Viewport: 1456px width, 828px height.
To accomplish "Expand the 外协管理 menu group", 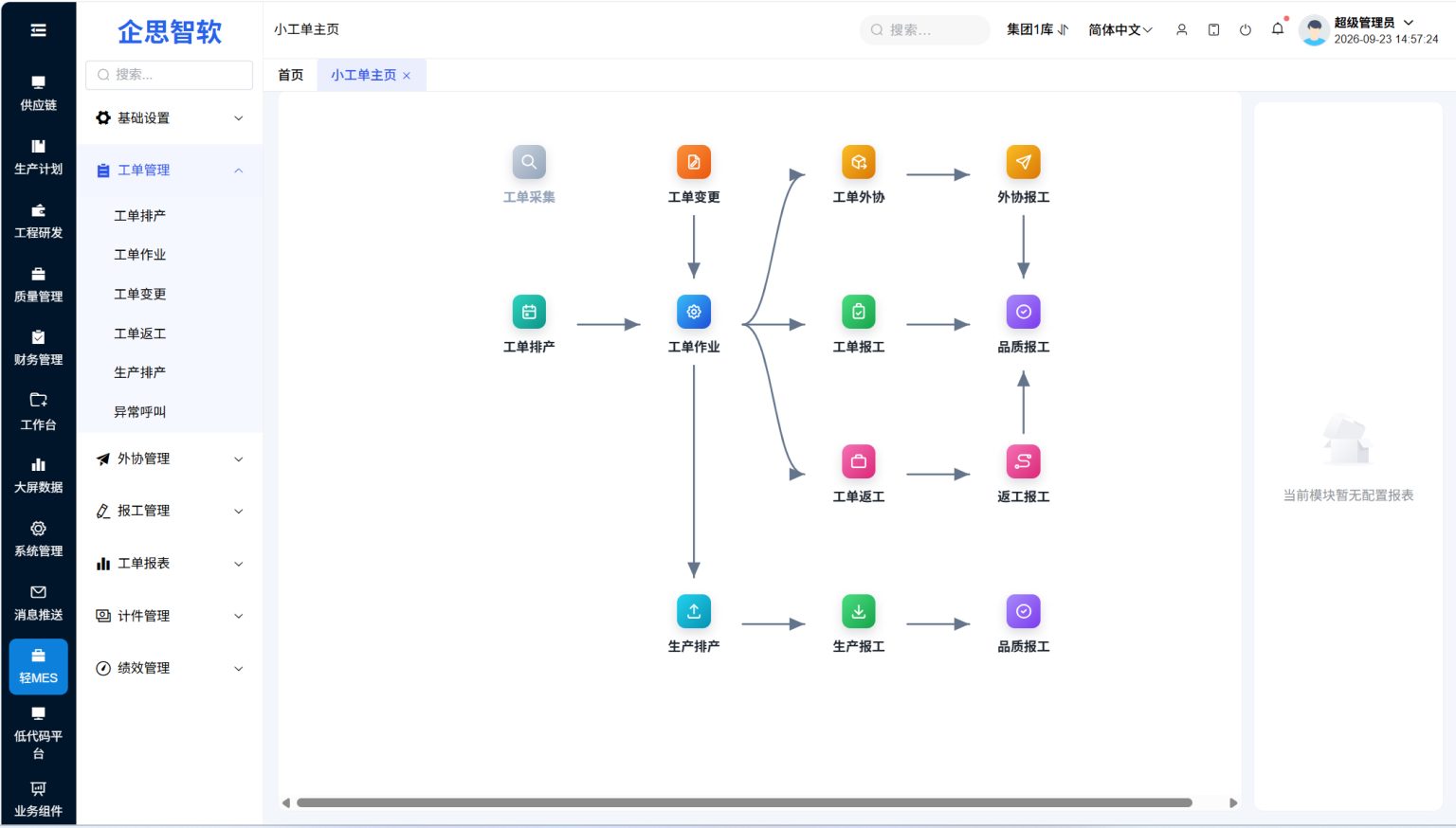I will pyautogui.click(x=170, y=459).
